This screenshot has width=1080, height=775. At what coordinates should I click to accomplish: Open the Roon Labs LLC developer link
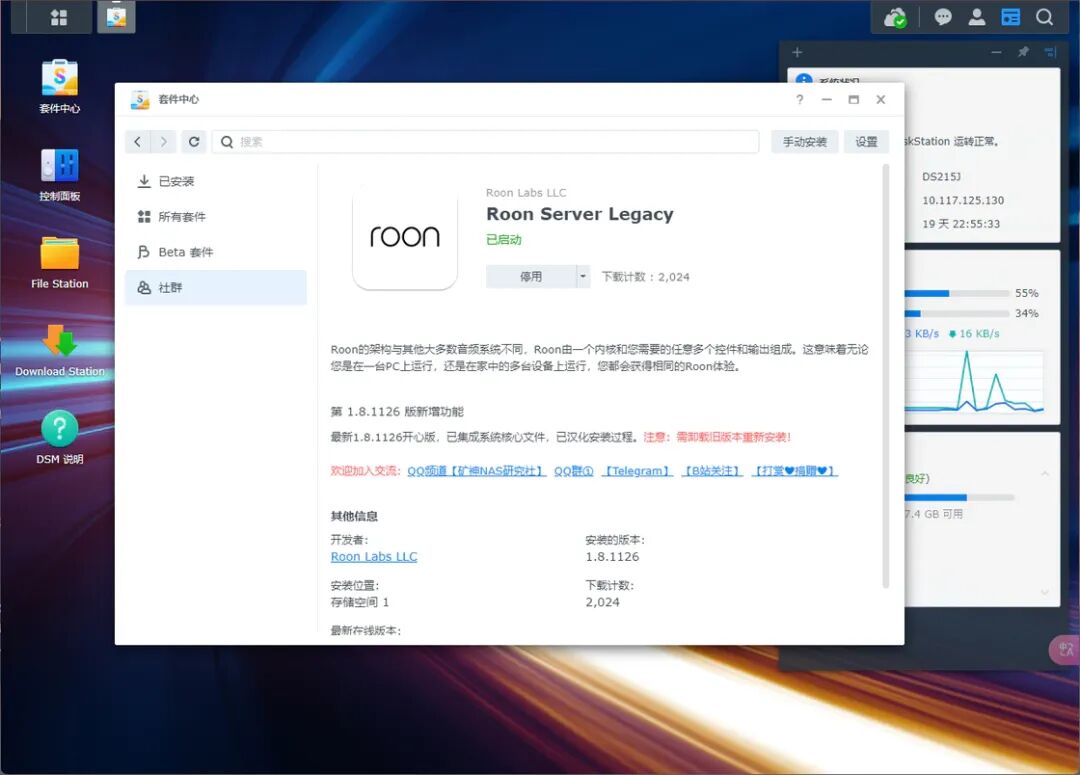(x=374, y=557)
